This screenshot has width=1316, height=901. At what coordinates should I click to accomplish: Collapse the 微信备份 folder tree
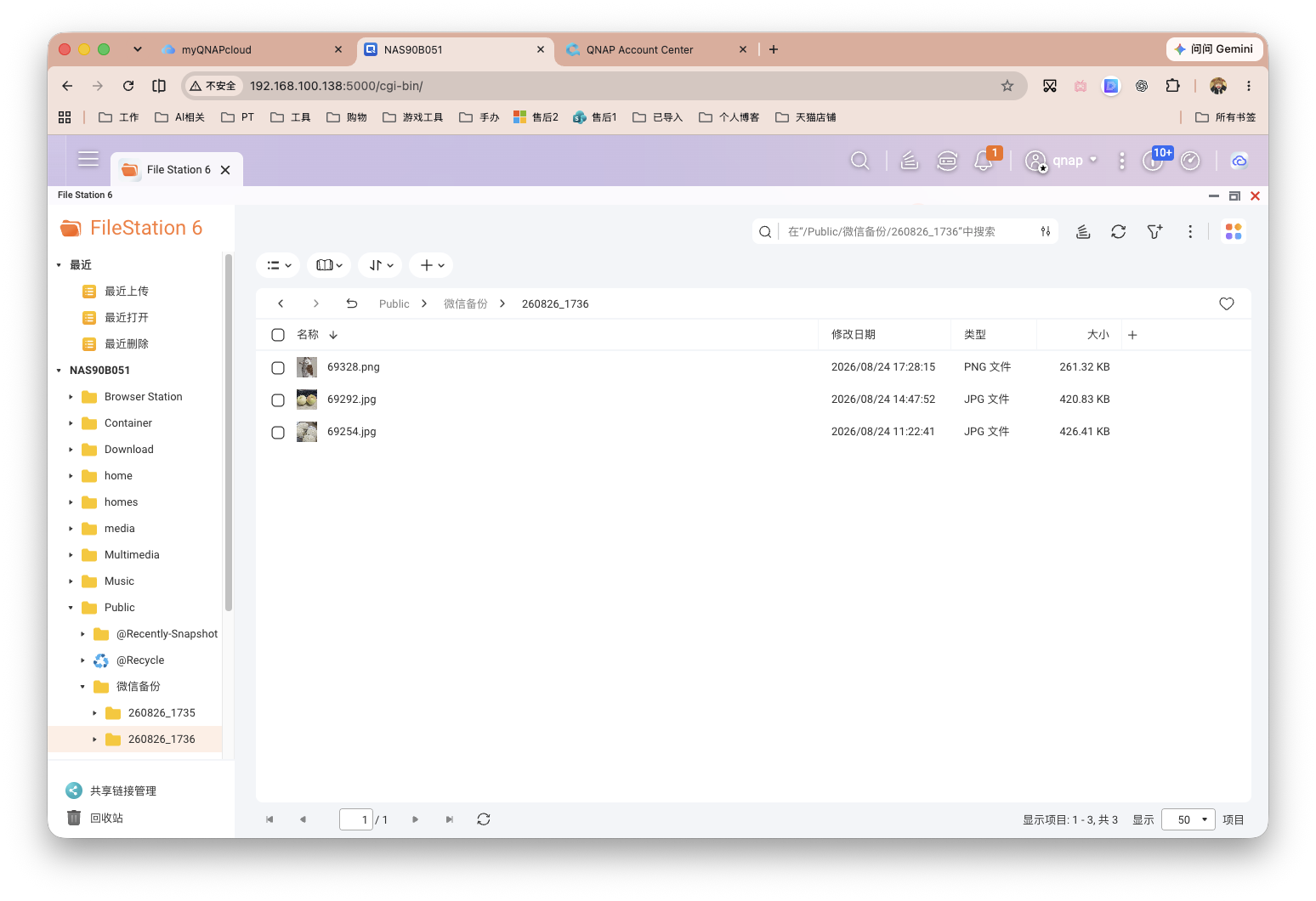[82, 687]
